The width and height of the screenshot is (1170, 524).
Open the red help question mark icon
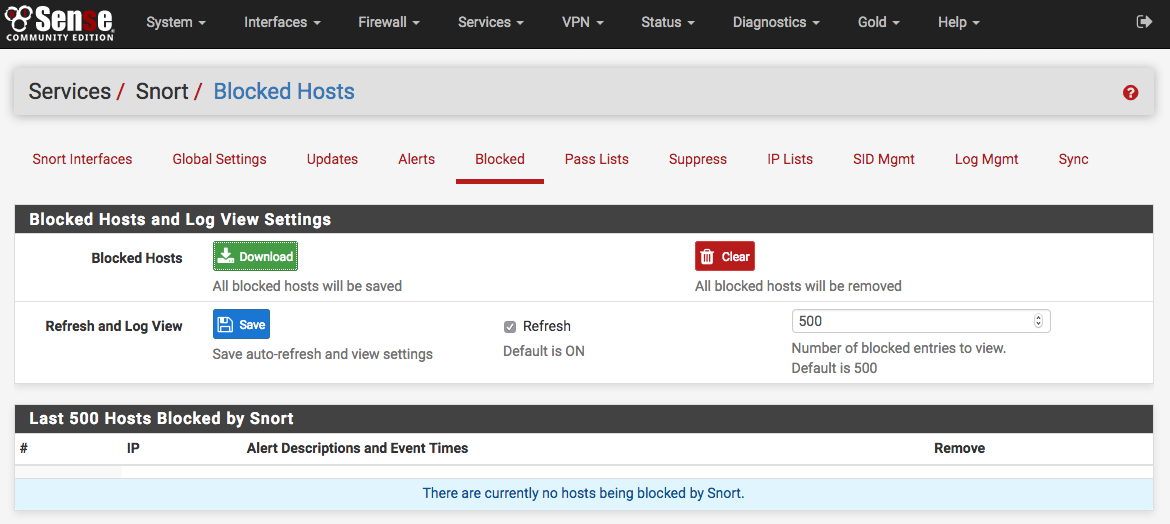coord(1130,93)
